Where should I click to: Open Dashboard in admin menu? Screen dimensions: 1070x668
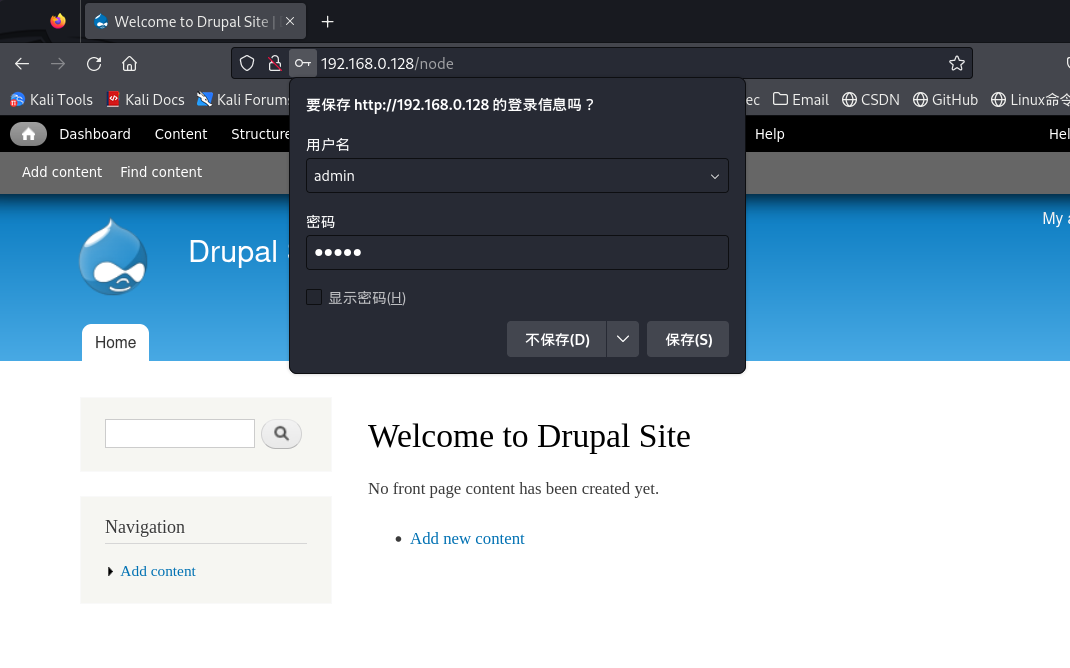[95, 134]
